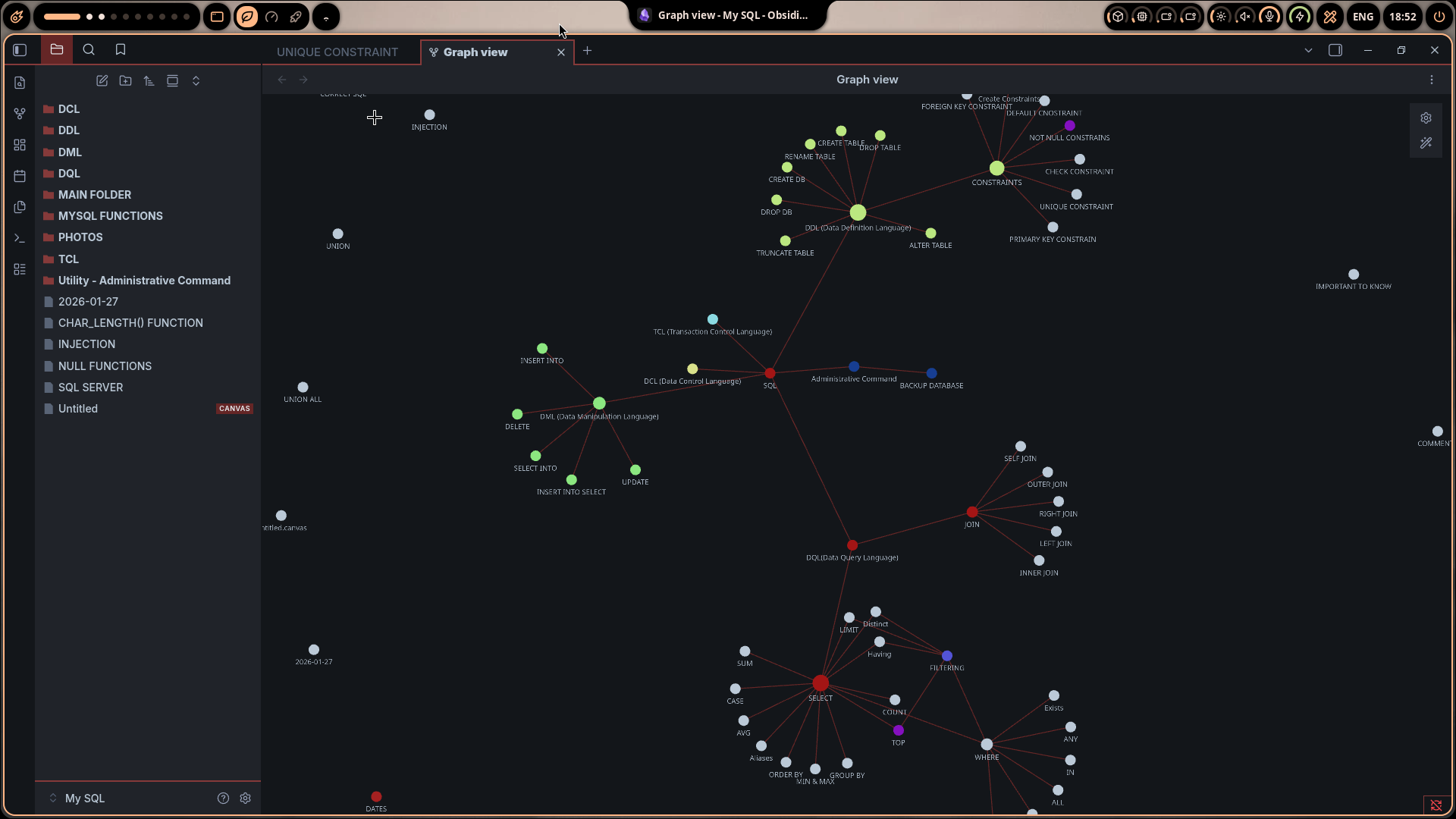Open quick switcher from ribbon
Screen dimensions: 1456x819
[x=20, y=83]
